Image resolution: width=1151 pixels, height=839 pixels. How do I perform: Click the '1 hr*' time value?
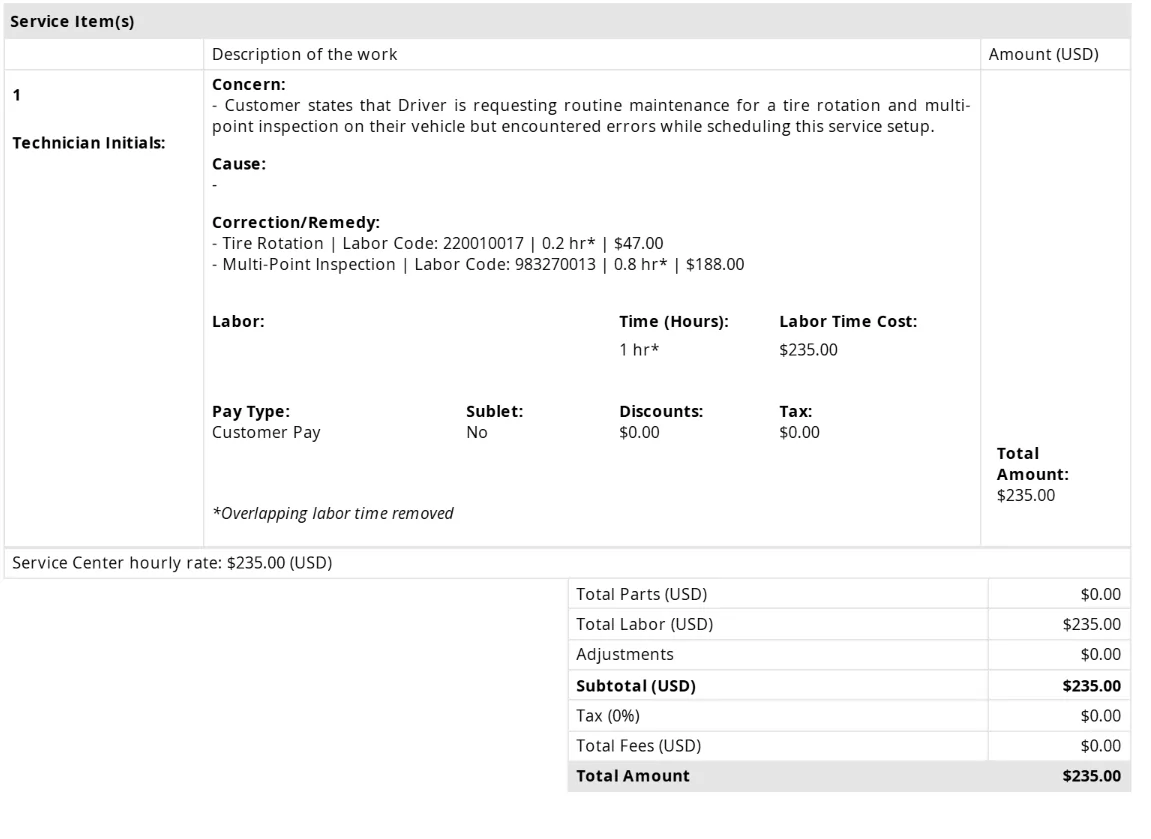pyautogui.click(x=639, y=349)
